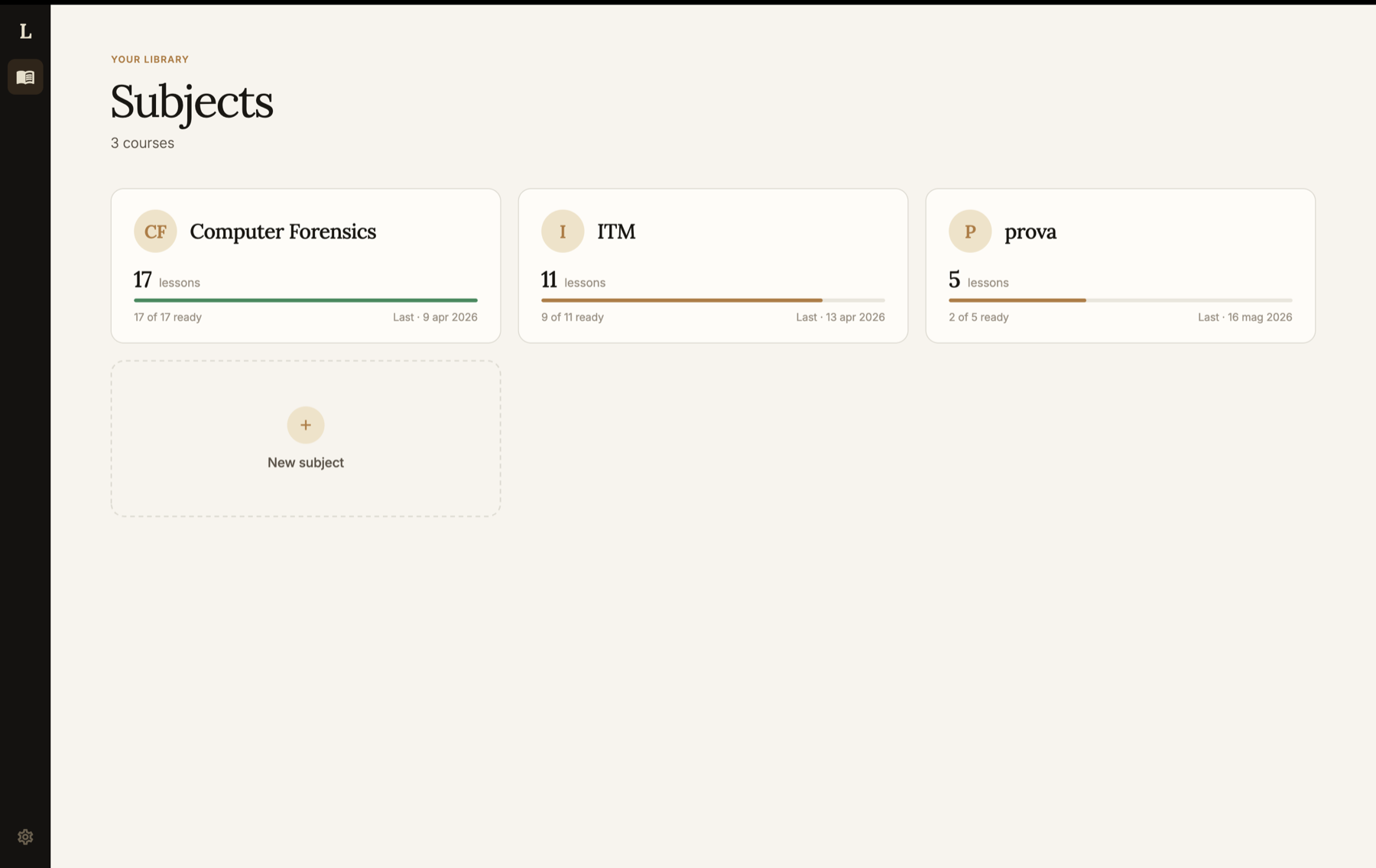Open settings gear in sidebar

pyautogui.click(x=25, y=837)
